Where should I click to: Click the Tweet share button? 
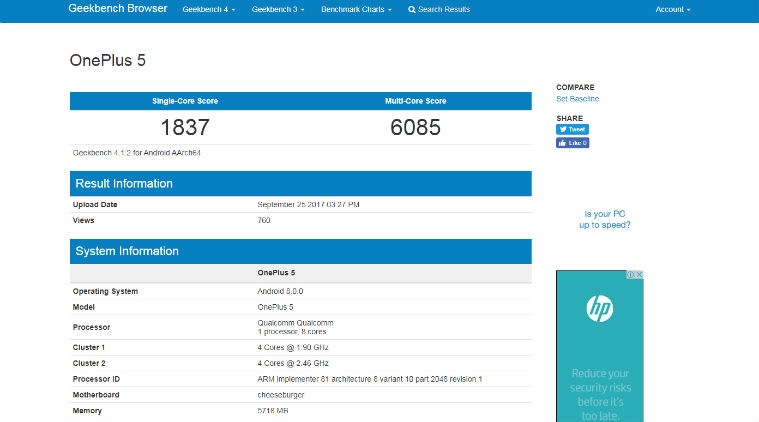[x=572, y=129]
